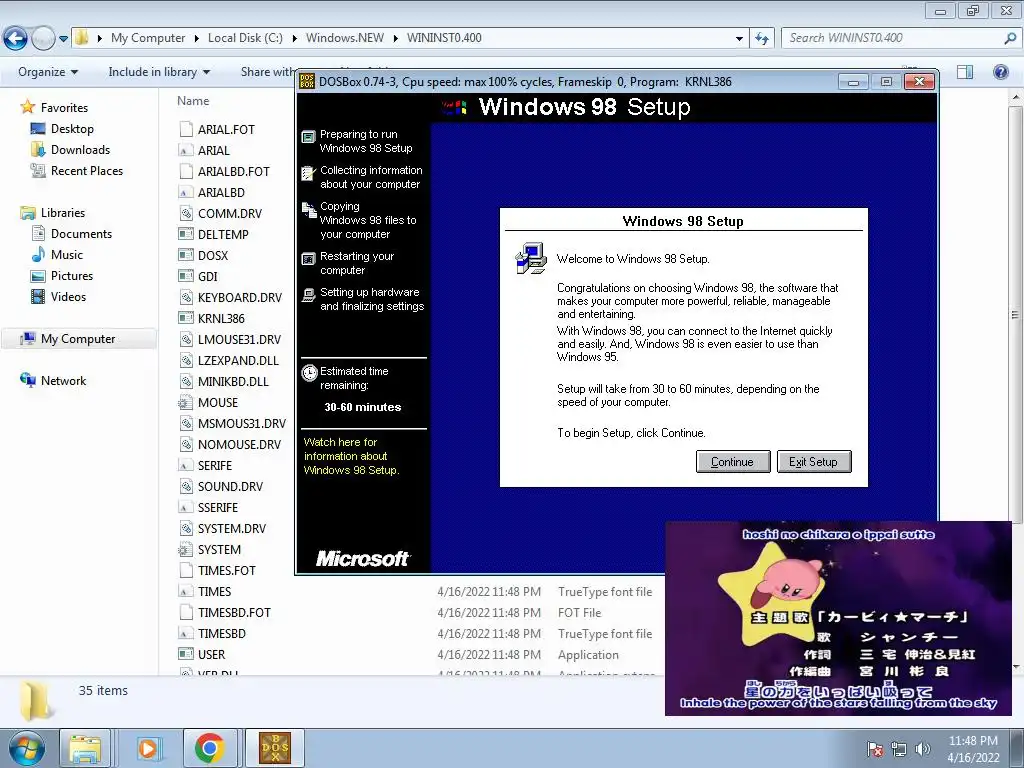
Task: Select the ARIAL.FOT file
Action: point(226,129)
